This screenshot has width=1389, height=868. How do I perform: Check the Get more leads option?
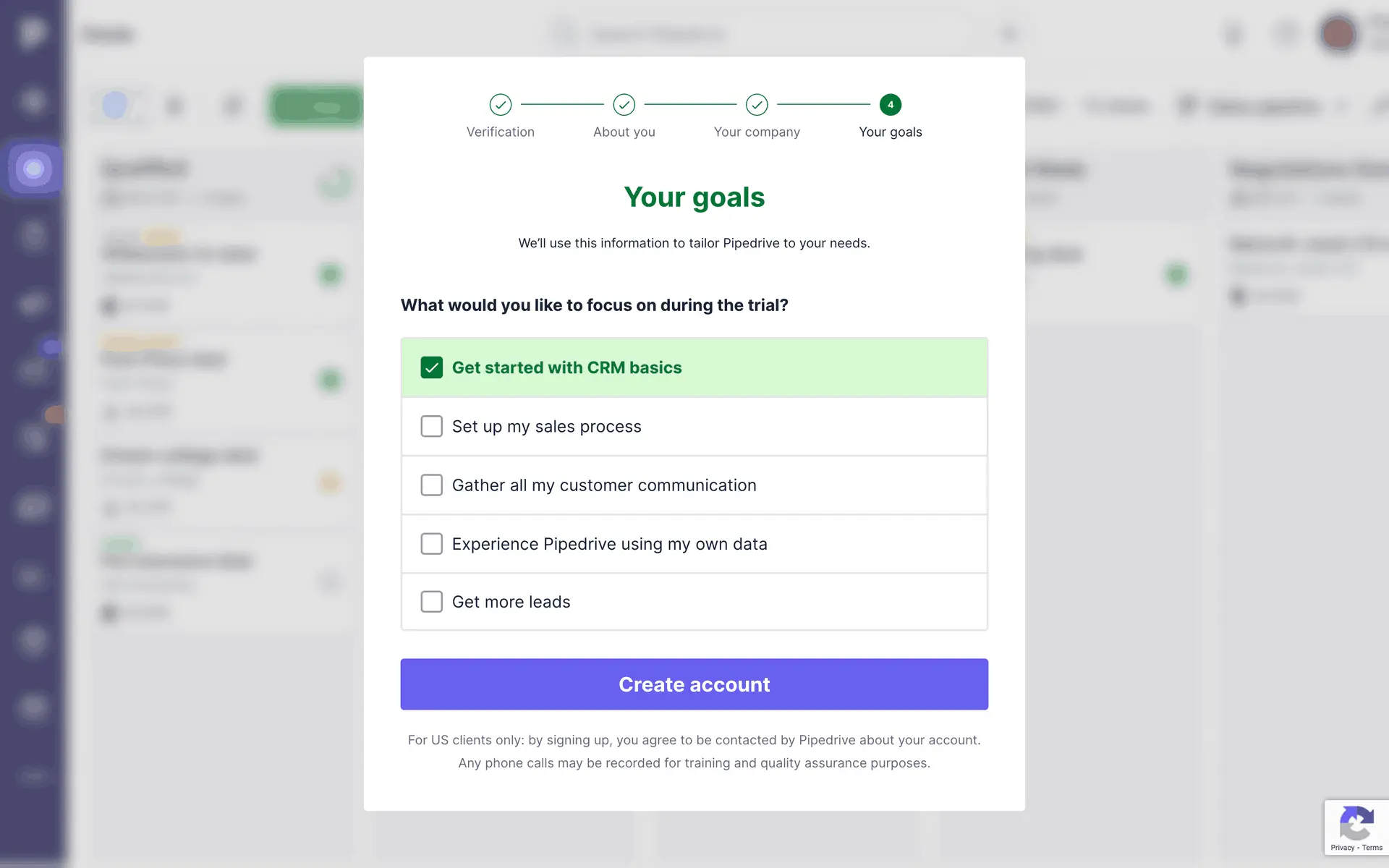click(432, 602)
